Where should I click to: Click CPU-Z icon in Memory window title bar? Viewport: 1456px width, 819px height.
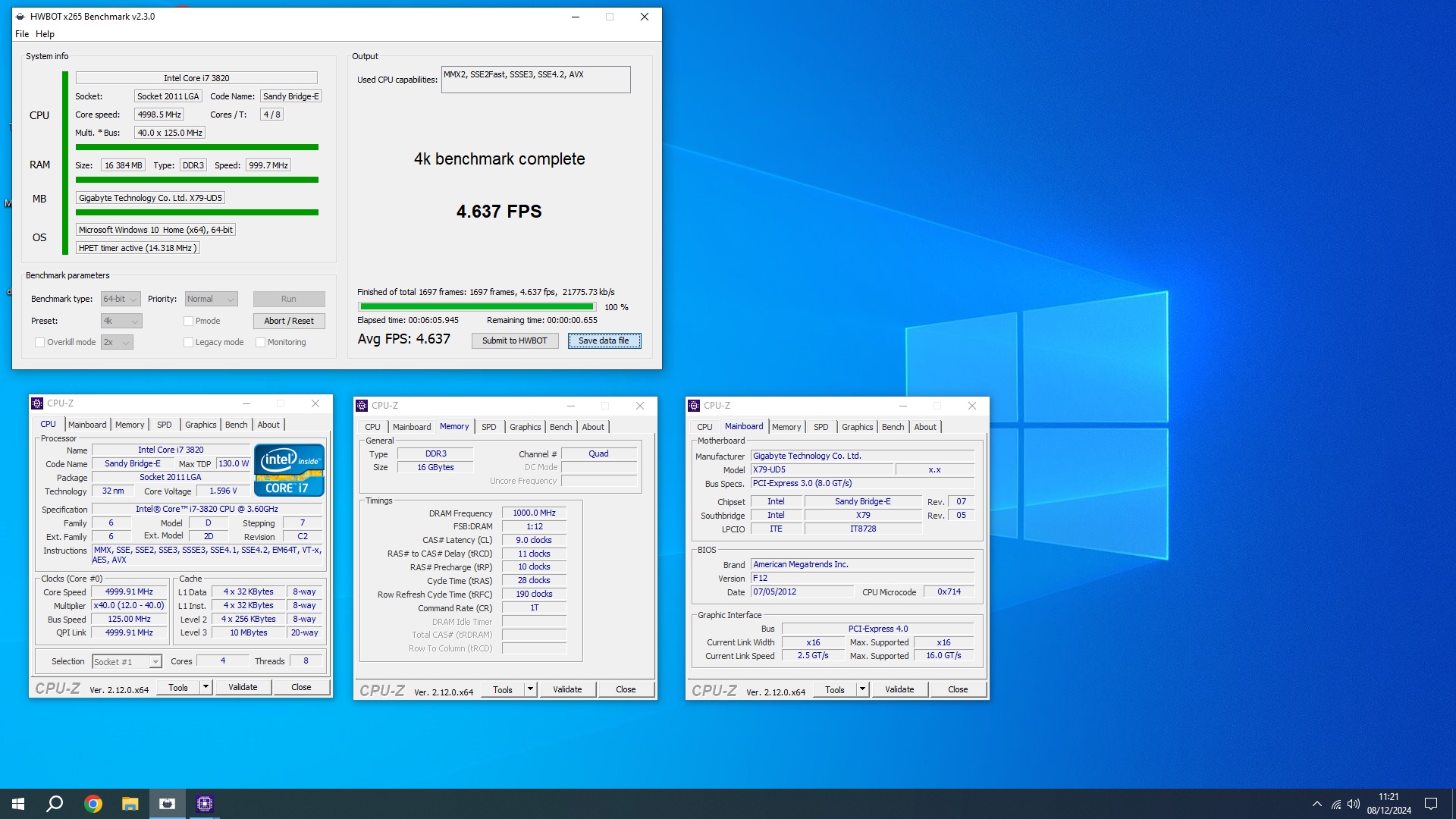[362, 406]
